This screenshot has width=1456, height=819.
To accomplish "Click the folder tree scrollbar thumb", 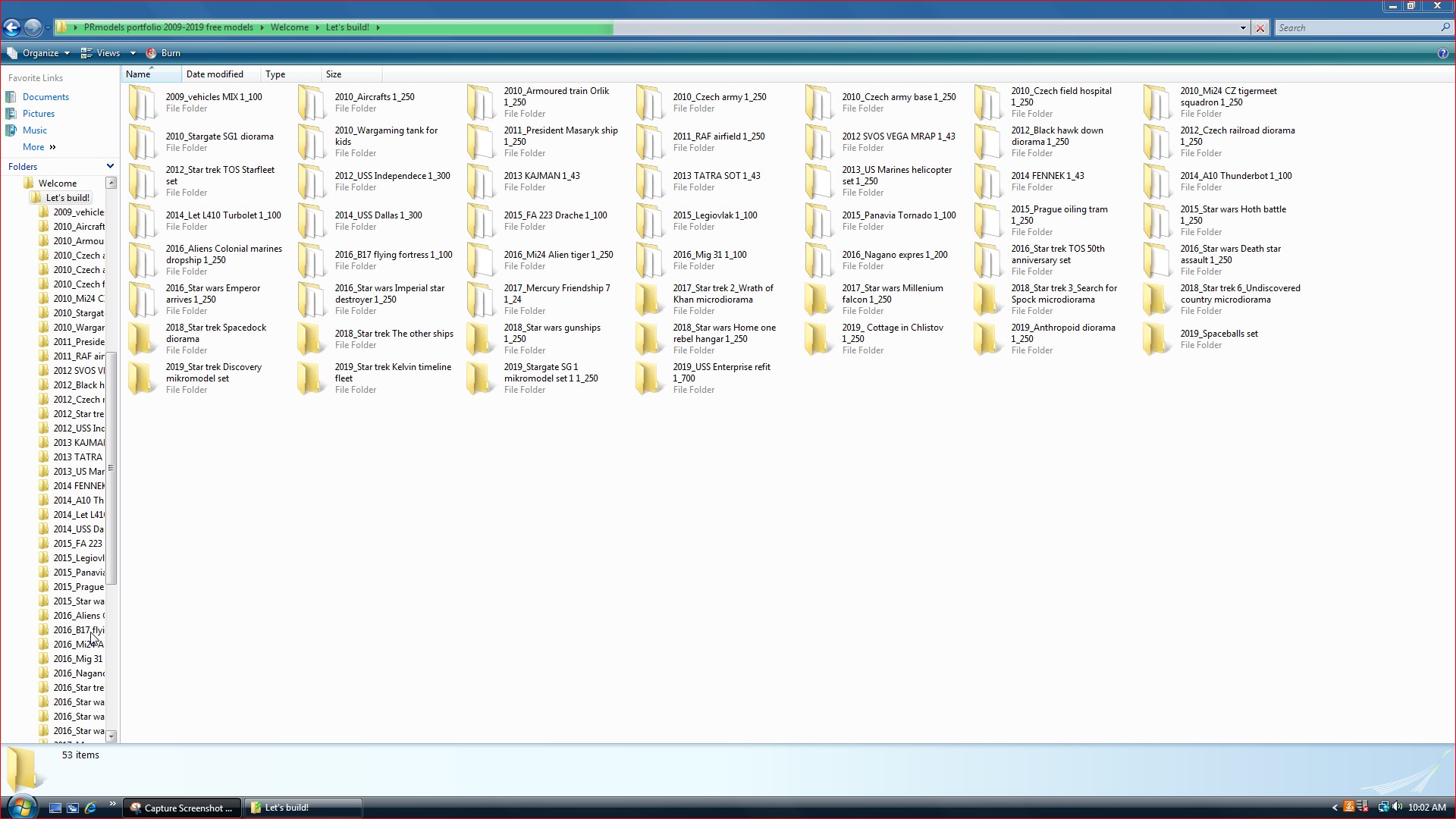I will click(x=111, y=468).
